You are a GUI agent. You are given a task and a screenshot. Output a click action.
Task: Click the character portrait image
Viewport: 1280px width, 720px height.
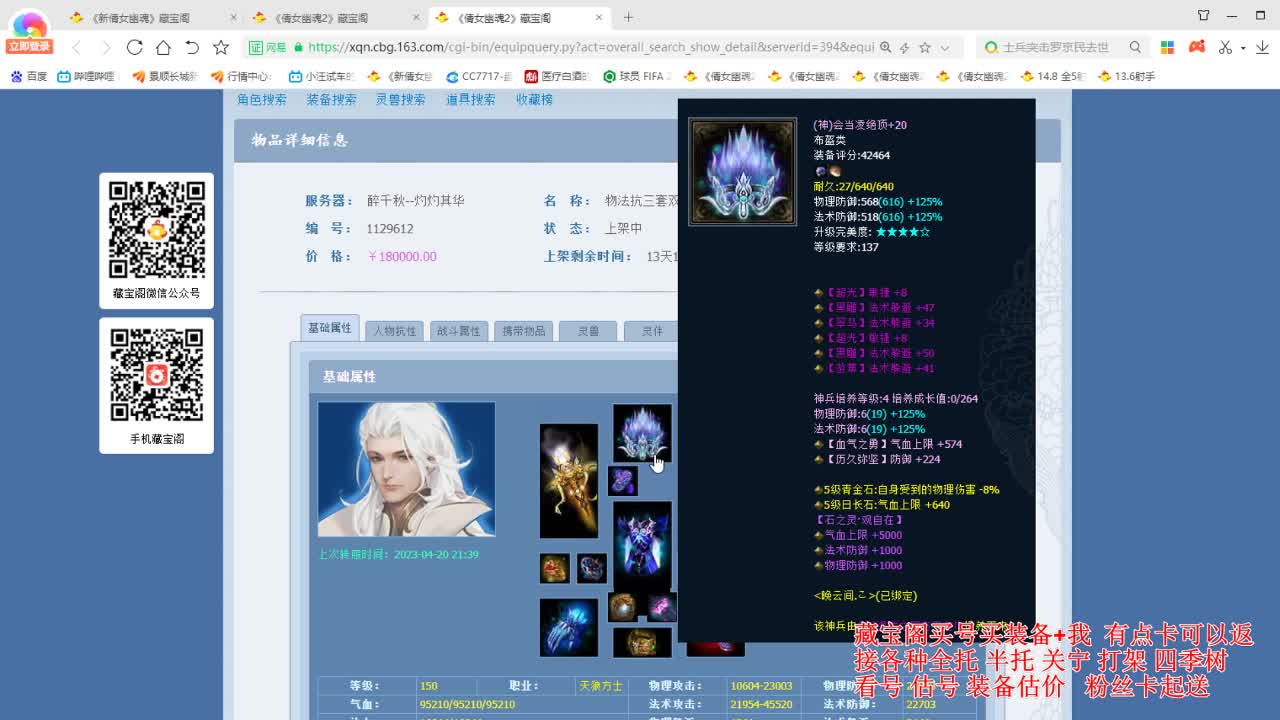click(x=406, y=468)
